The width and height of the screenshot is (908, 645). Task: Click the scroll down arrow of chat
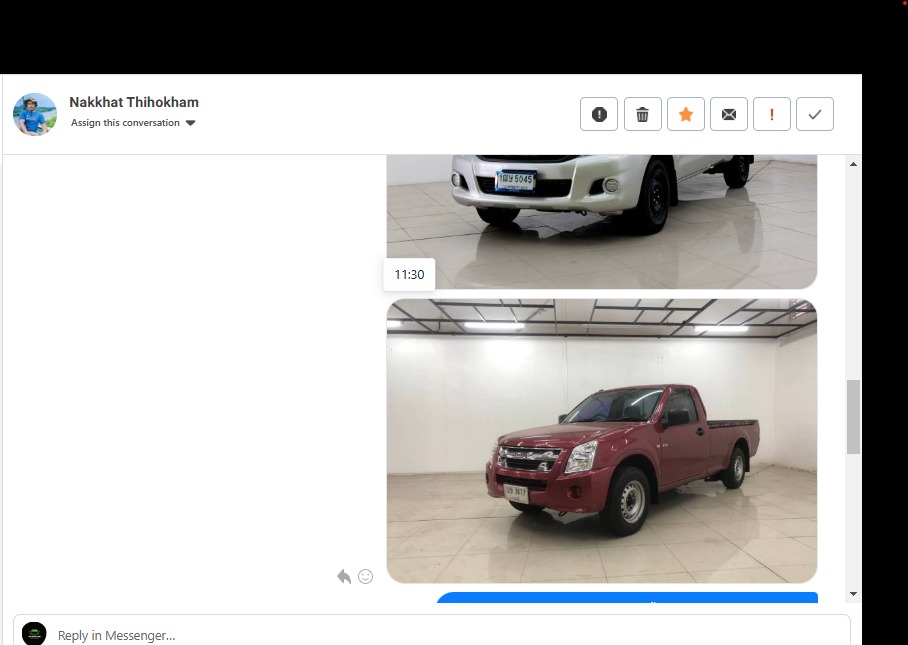tap(853, 593)
